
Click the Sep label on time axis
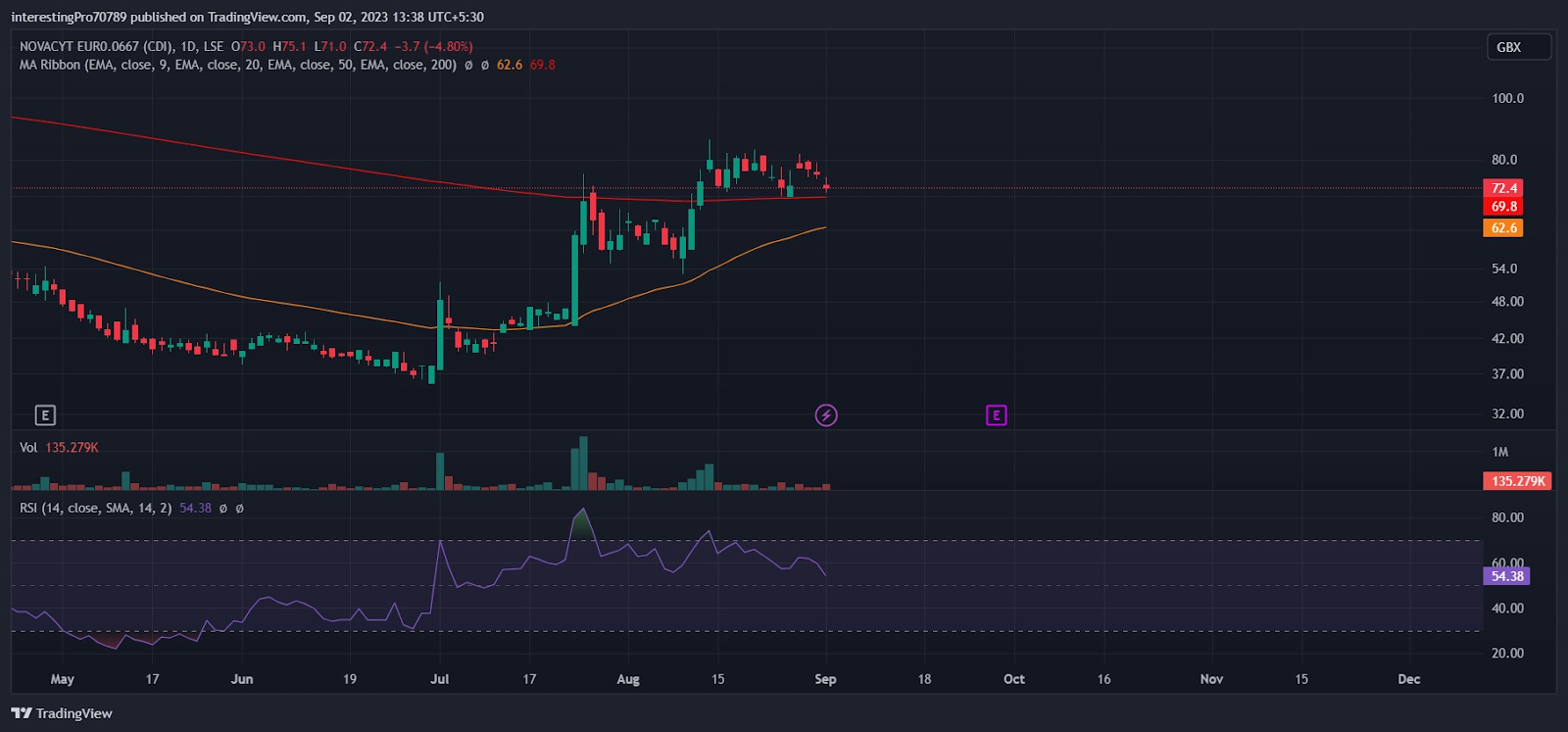(825, 679)
